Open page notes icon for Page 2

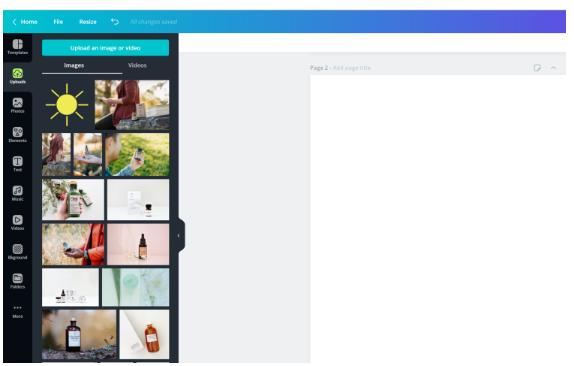click(x=537, y=68)
